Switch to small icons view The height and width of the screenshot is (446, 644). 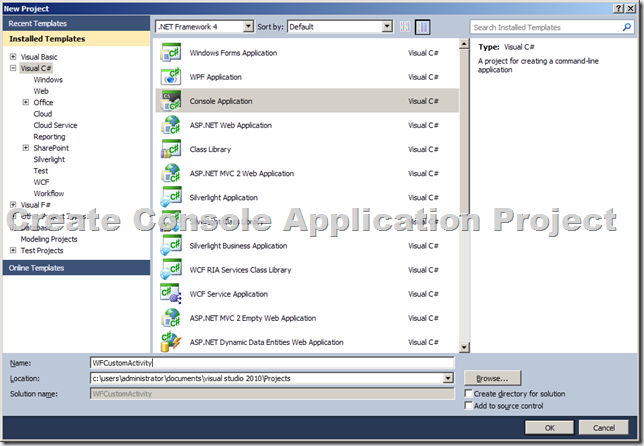pos(405,27)
